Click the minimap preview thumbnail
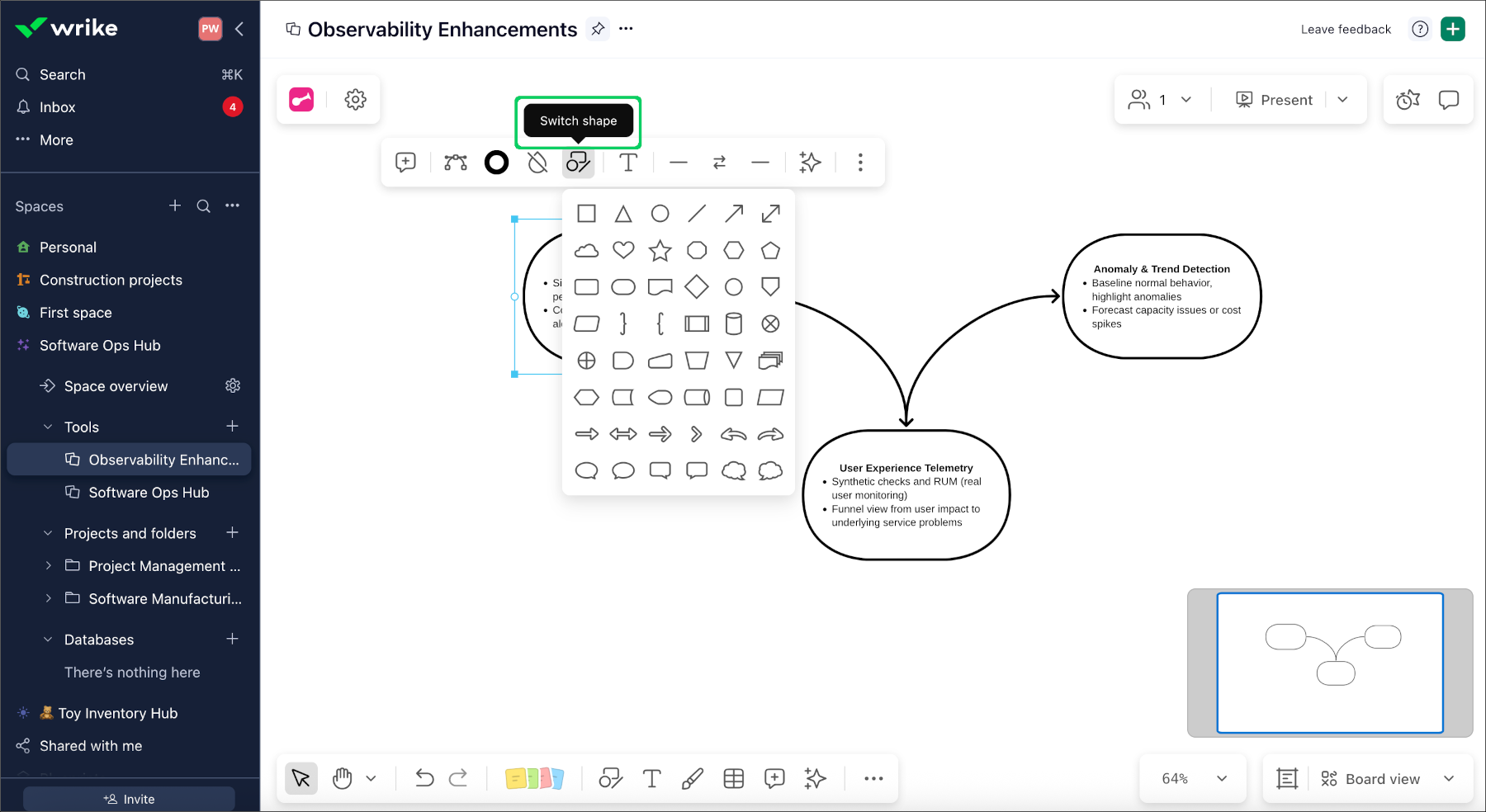The height and width of the screenshot is (812, 1486). coord(1330,663)
